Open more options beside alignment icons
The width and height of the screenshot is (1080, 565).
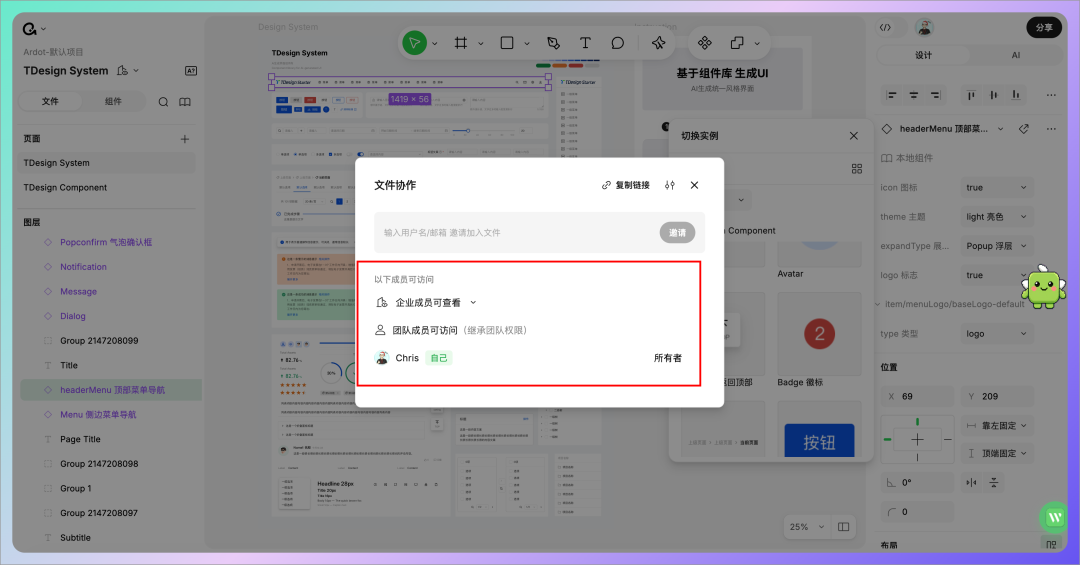1051,95
